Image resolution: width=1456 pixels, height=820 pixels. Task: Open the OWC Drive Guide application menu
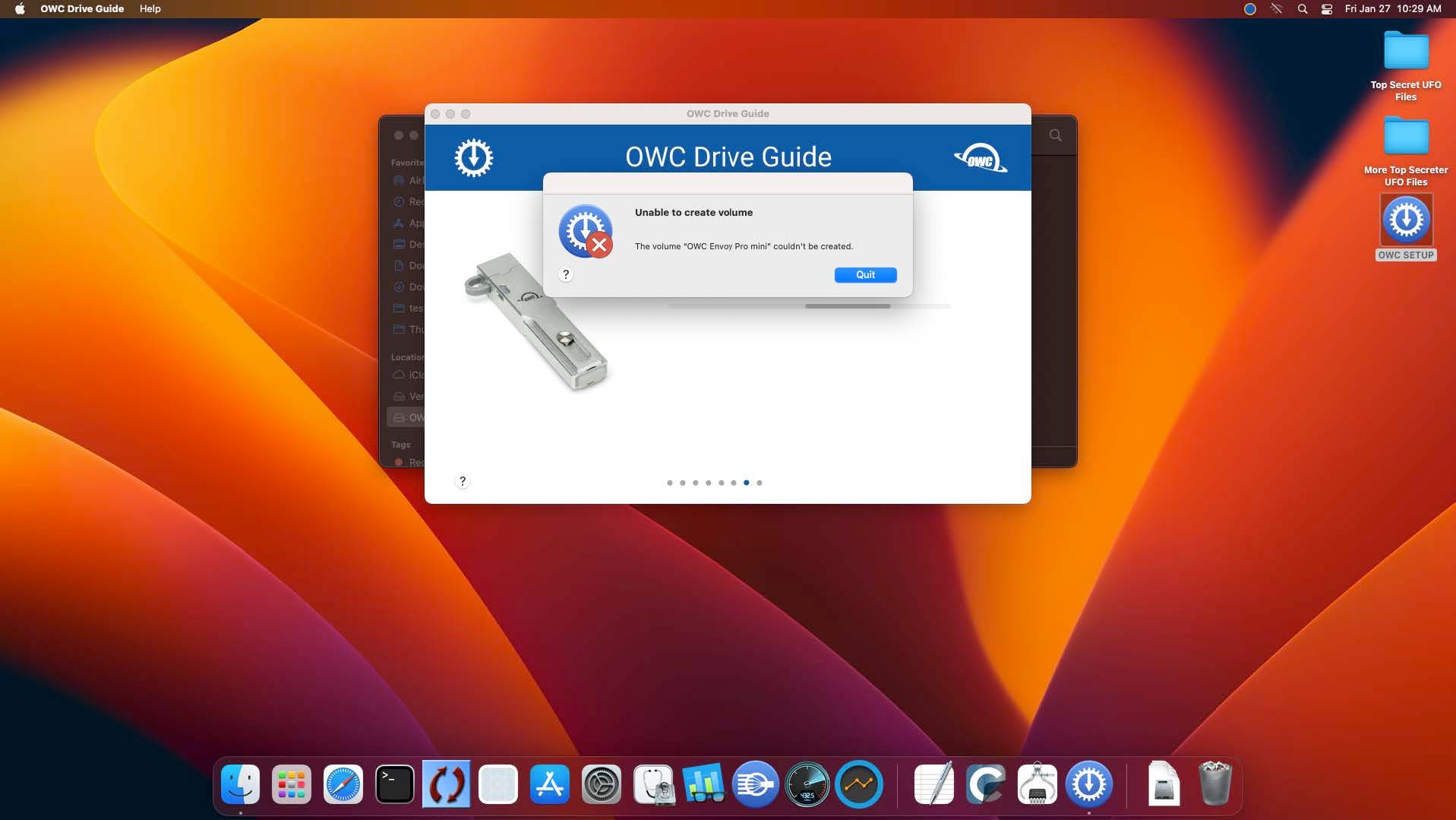tap(82, 9)
